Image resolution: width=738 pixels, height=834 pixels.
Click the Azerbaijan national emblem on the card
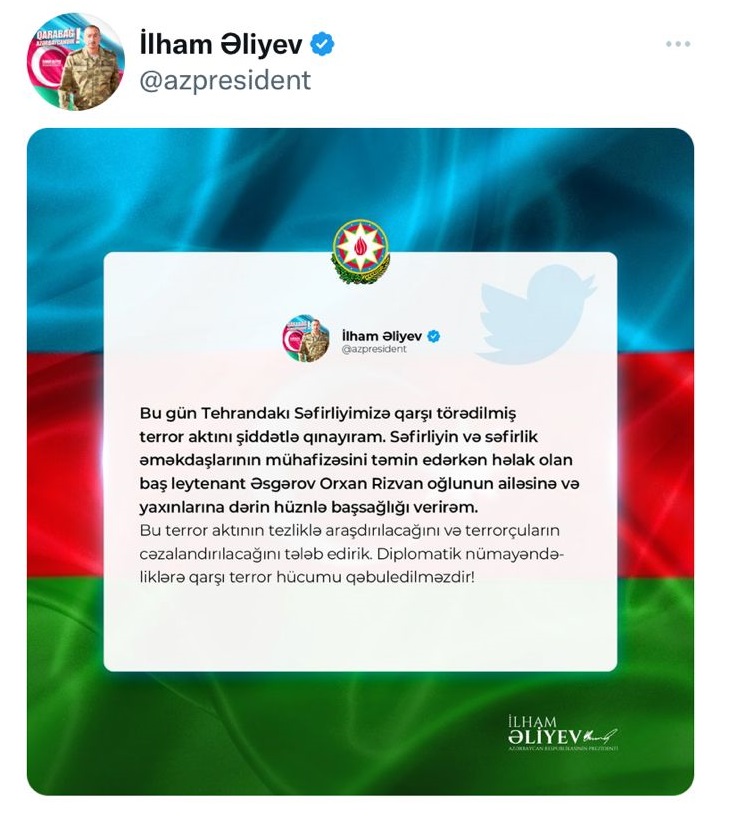pos(360,252)
